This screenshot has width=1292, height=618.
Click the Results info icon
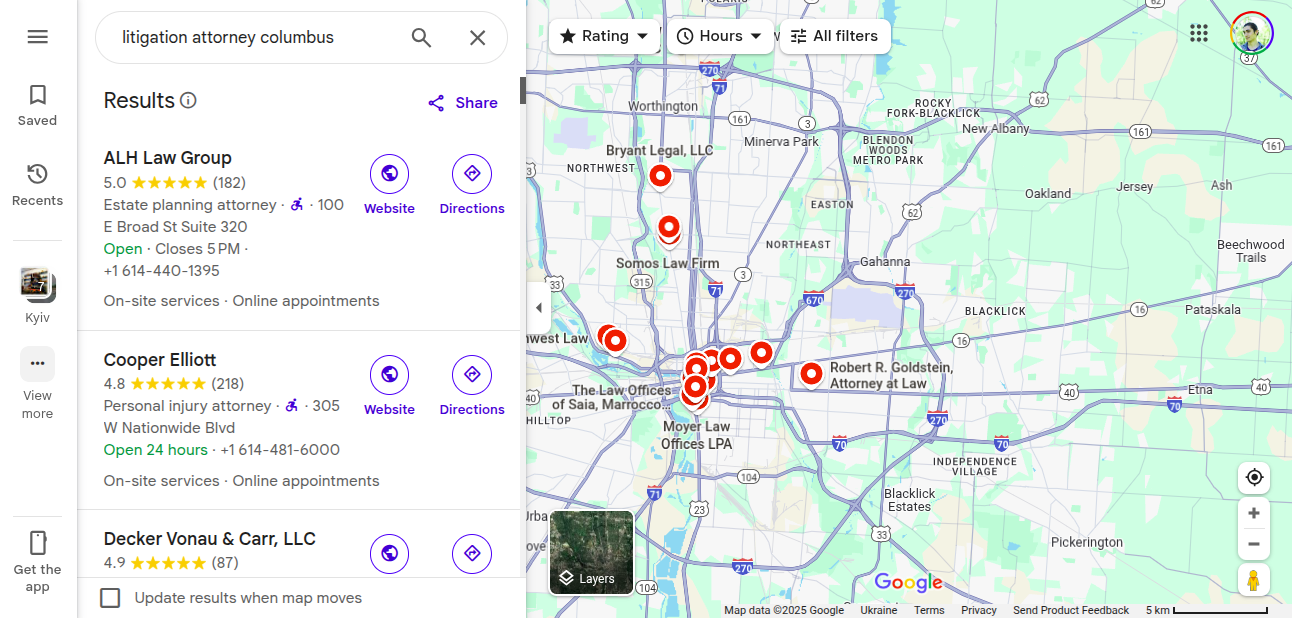pyautogui.click(x=188, y=101)
